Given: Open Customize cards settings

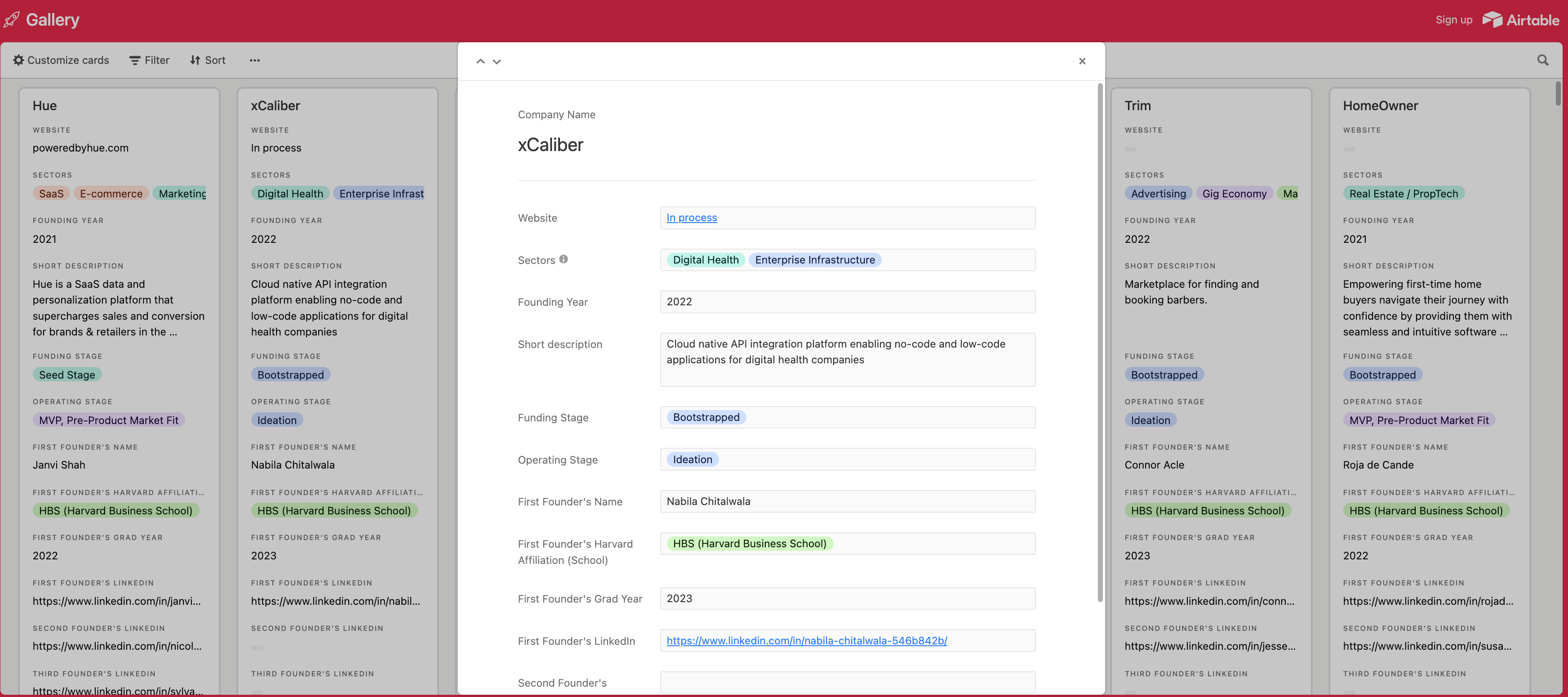Looking at the screenshot, I should (61, 60).
